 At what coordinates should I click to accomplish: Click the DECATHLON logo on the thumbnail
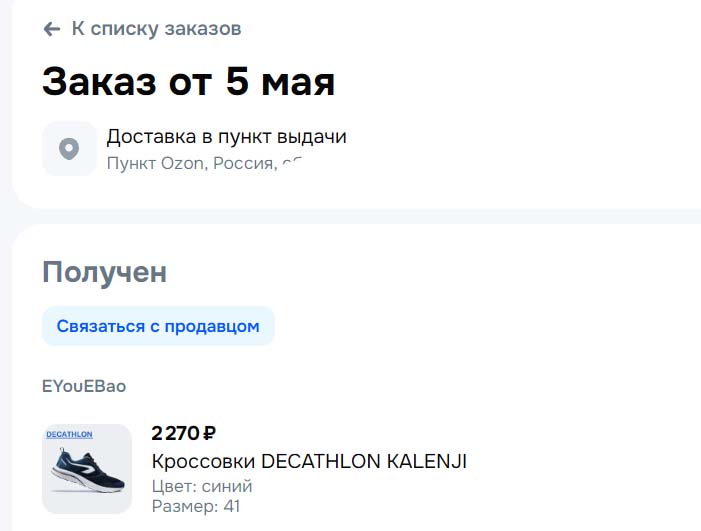pos(70,435)
